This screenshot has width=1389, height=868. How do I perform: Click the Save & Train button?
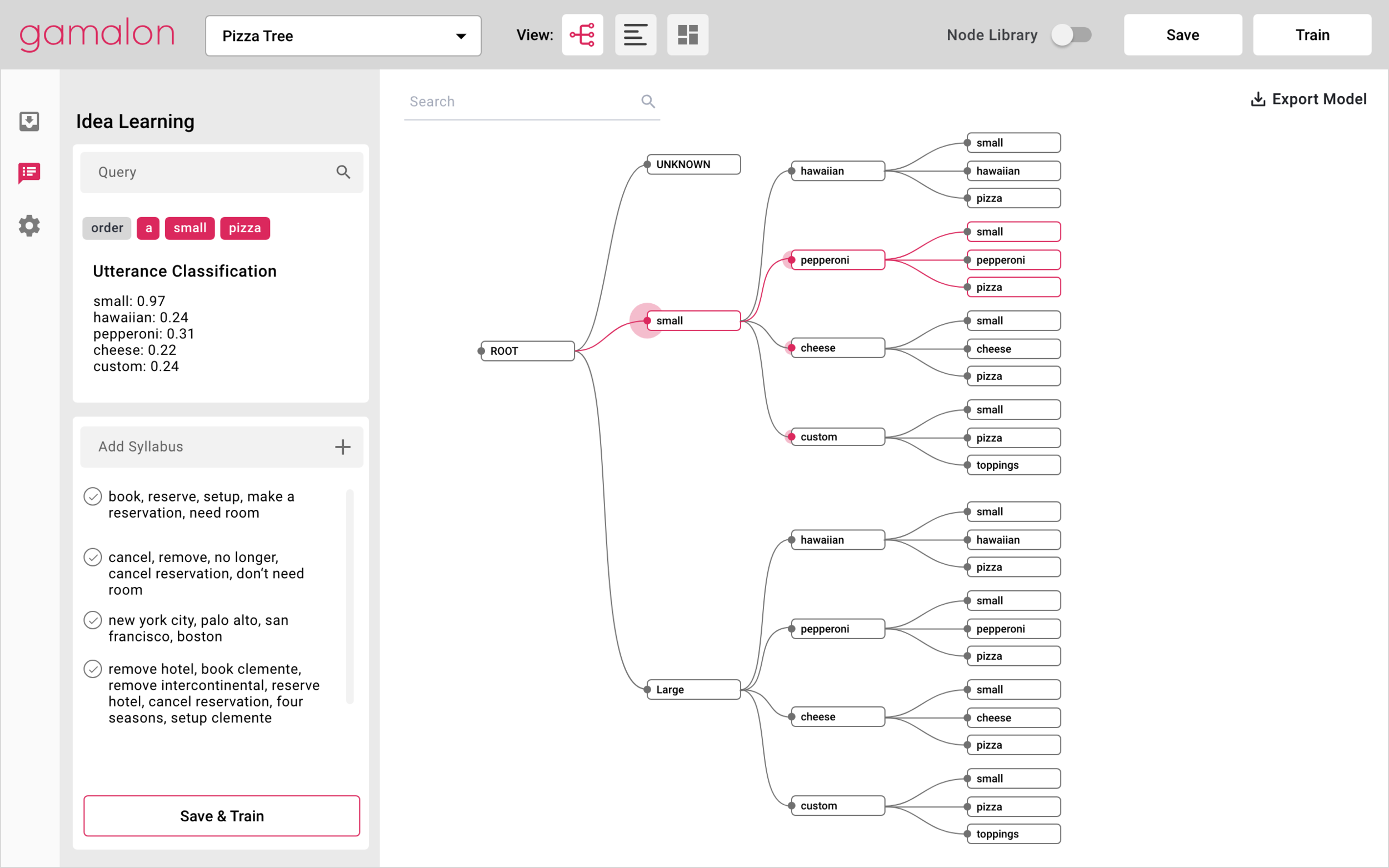click(x=222, y=816)
